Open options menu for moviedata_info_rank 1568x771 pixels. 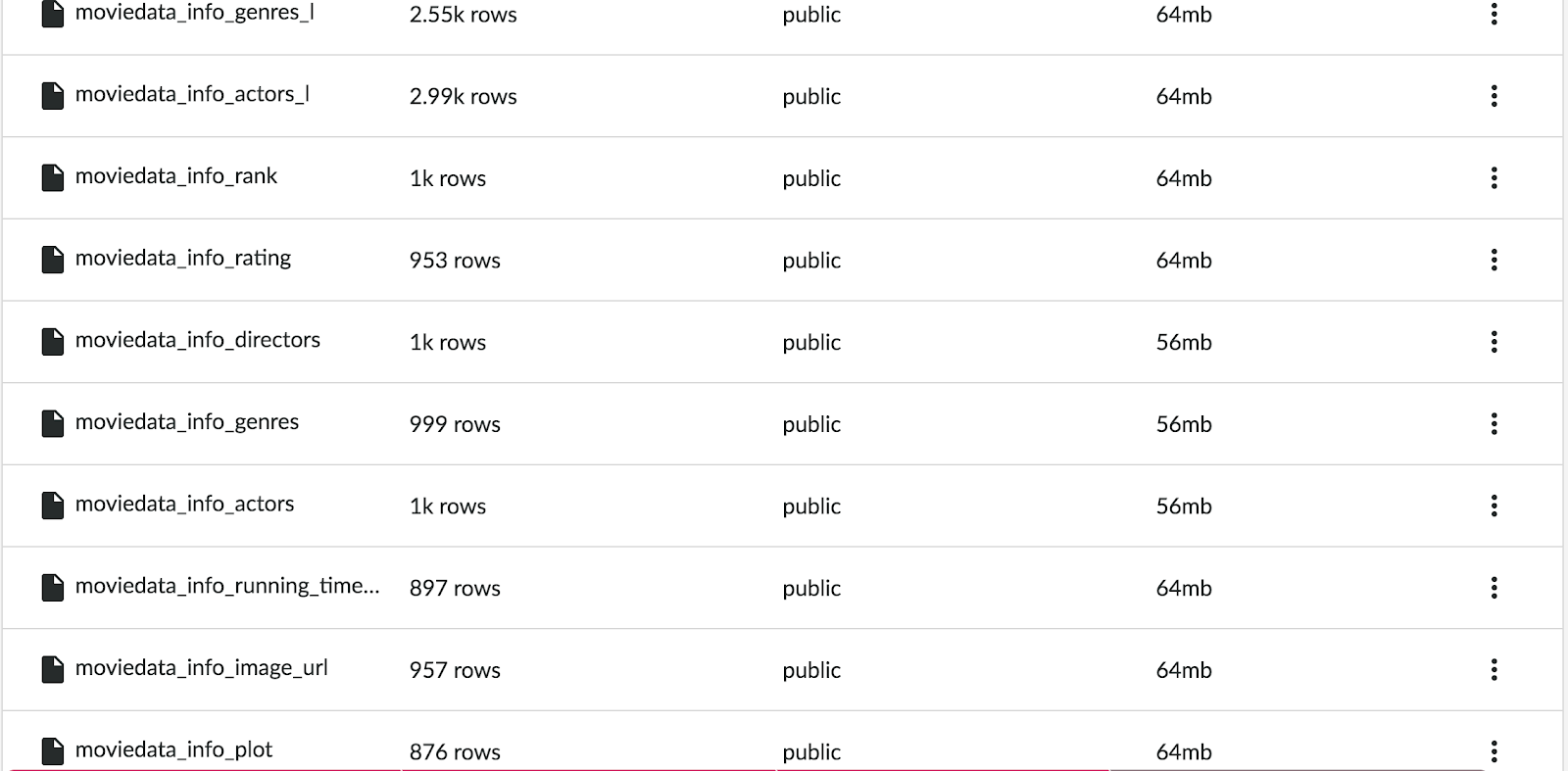[x=1494, y=177]
